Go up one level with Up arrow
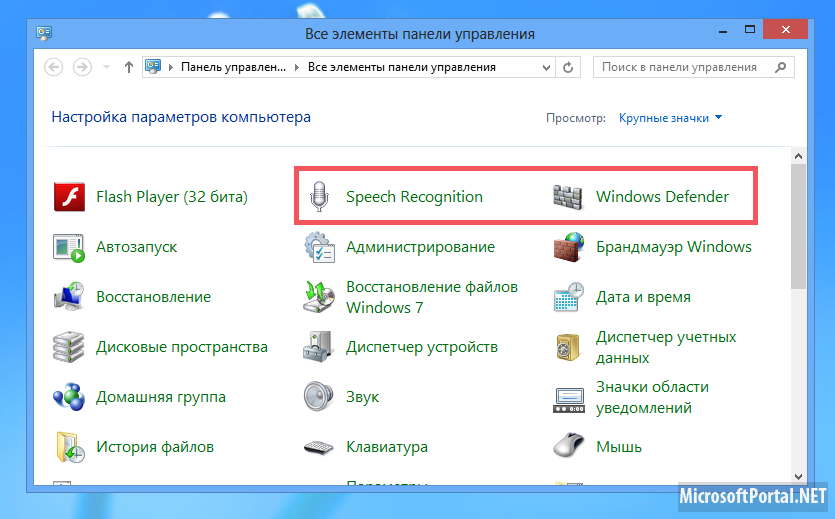Image resolution: width=835 pixels, height=519 pixels. point(128,67)
